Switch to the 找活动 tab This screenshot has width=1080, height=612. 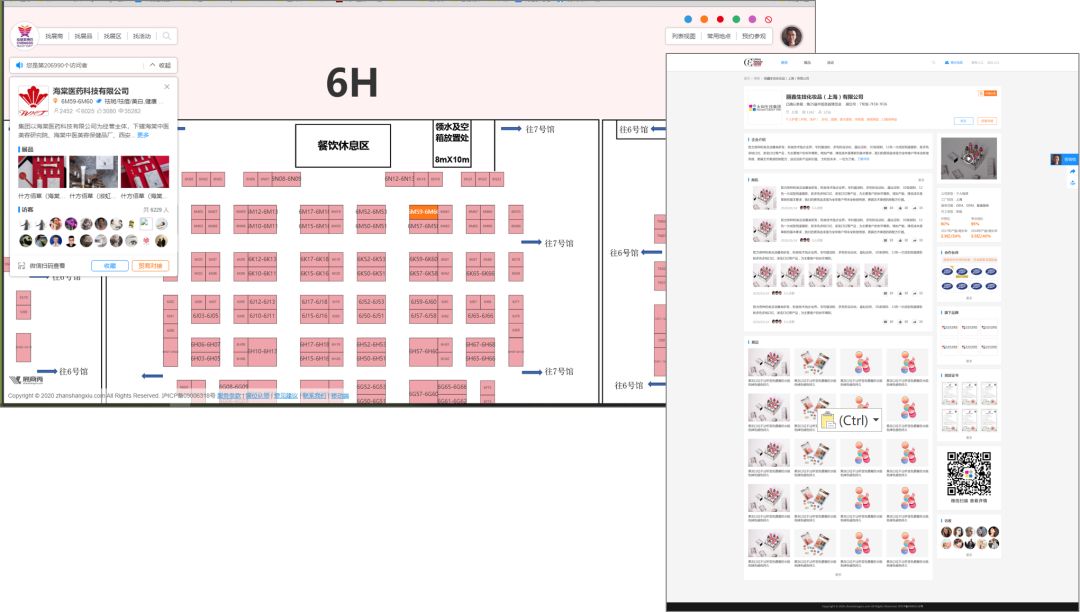(x=142, y=36)
